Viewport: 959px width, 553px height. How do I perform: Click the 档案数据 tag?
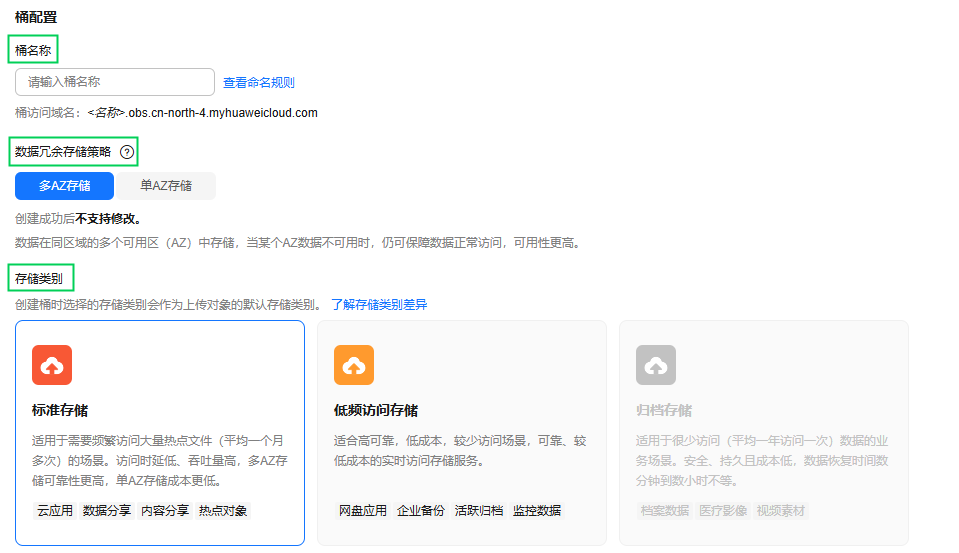(x=664, y=511)
